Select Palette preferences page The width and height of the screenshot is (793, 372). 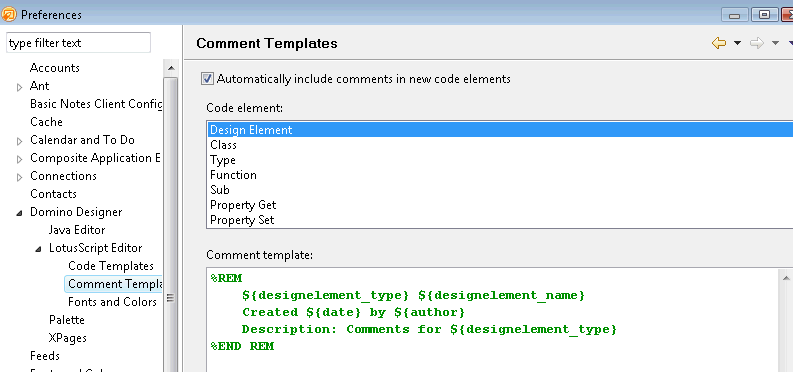[x=67, y=320]
